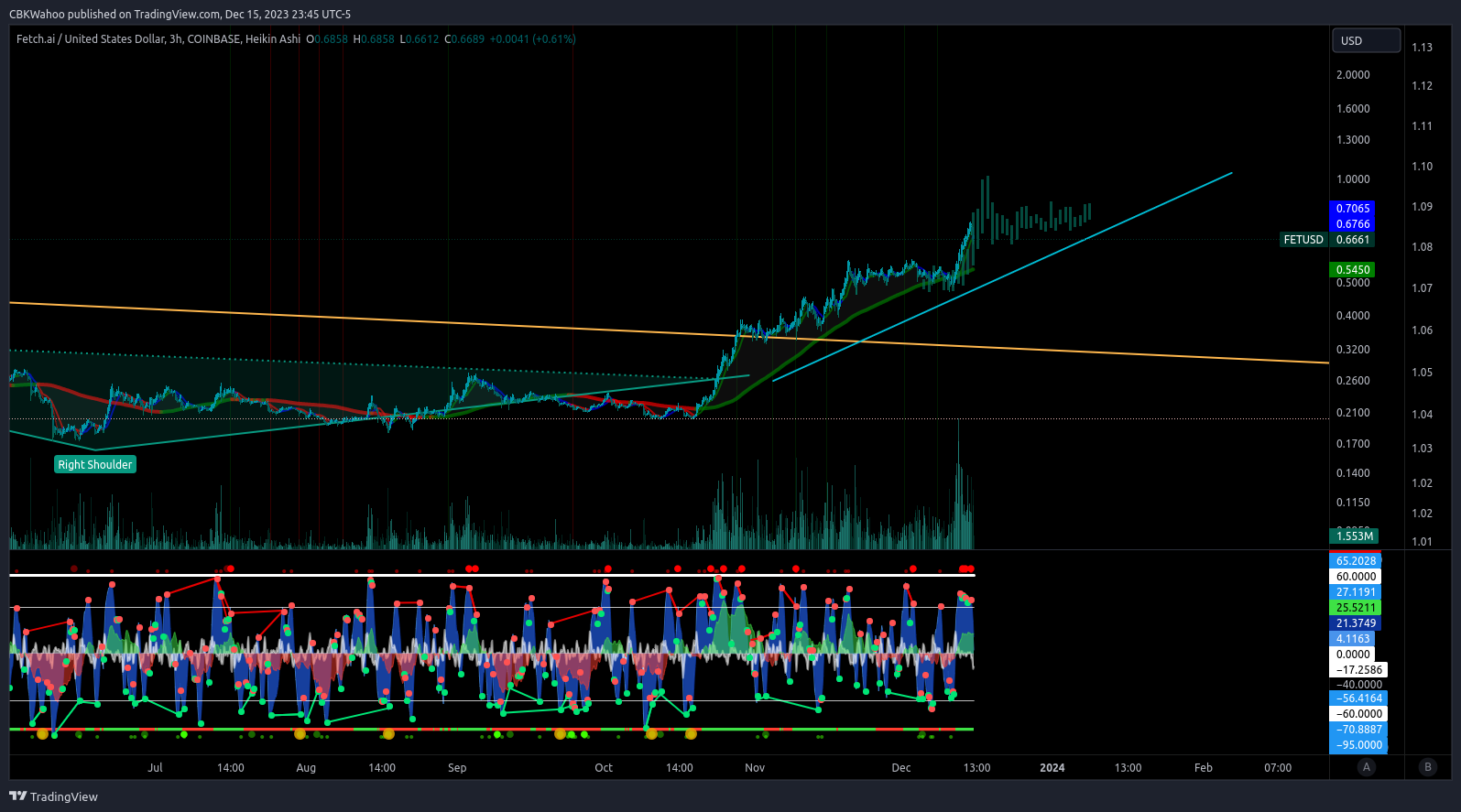The height and width of the screenshot is (812, 1461).
Task: Open the USD currency selector
Action: coord(1366,40)
